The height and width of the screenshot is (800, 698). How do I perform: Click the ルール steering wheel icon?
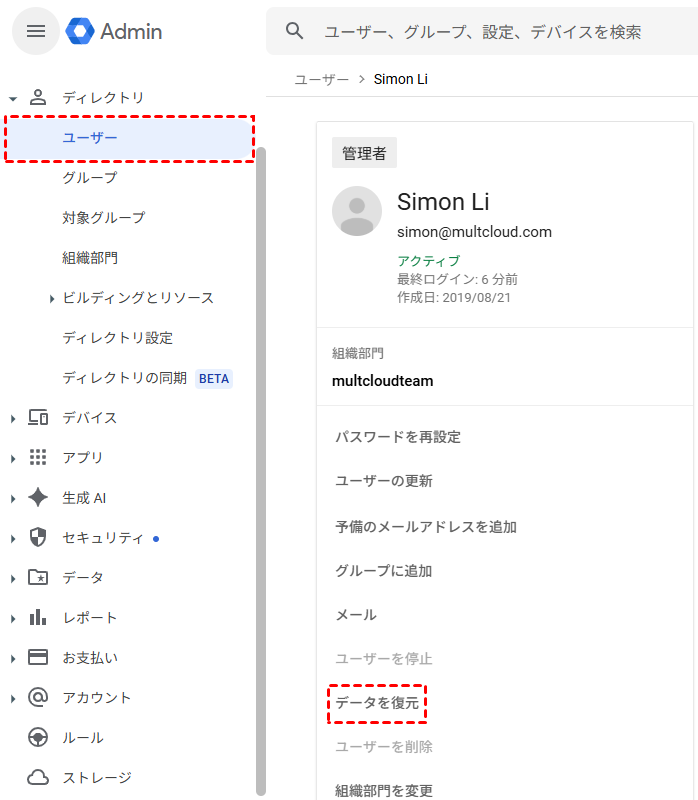(38, 737)
